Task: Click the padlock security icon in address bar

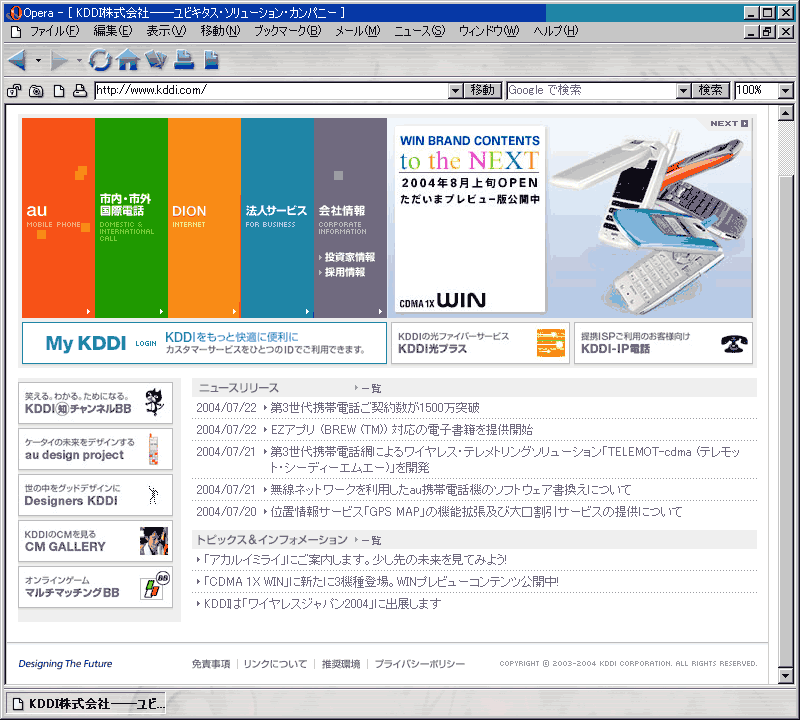Action: pyautogui.click(x=14, y=91)
